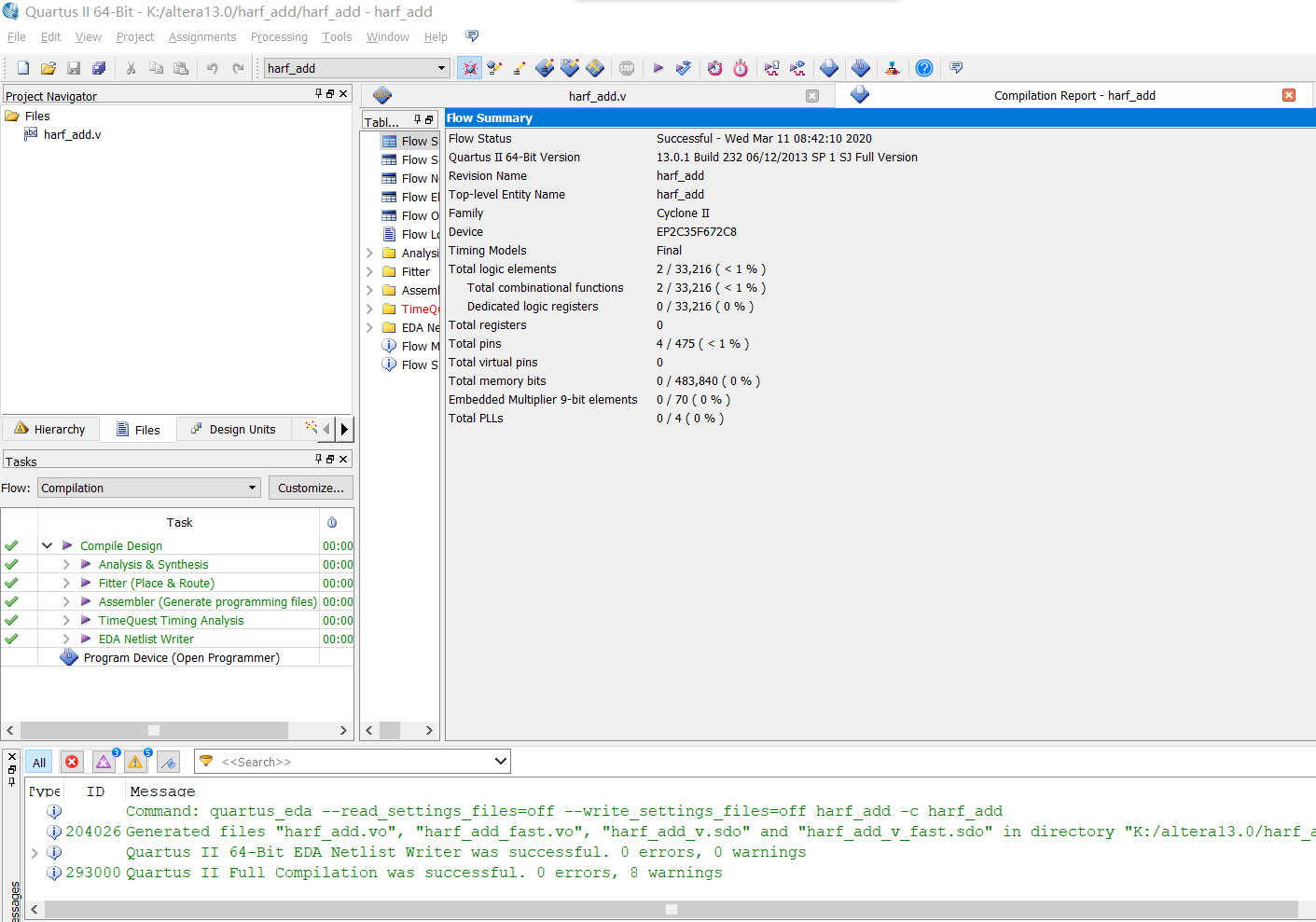
Task: Start Analysis & Synthesis toolbar icon
Action: [x=684, y=68]
